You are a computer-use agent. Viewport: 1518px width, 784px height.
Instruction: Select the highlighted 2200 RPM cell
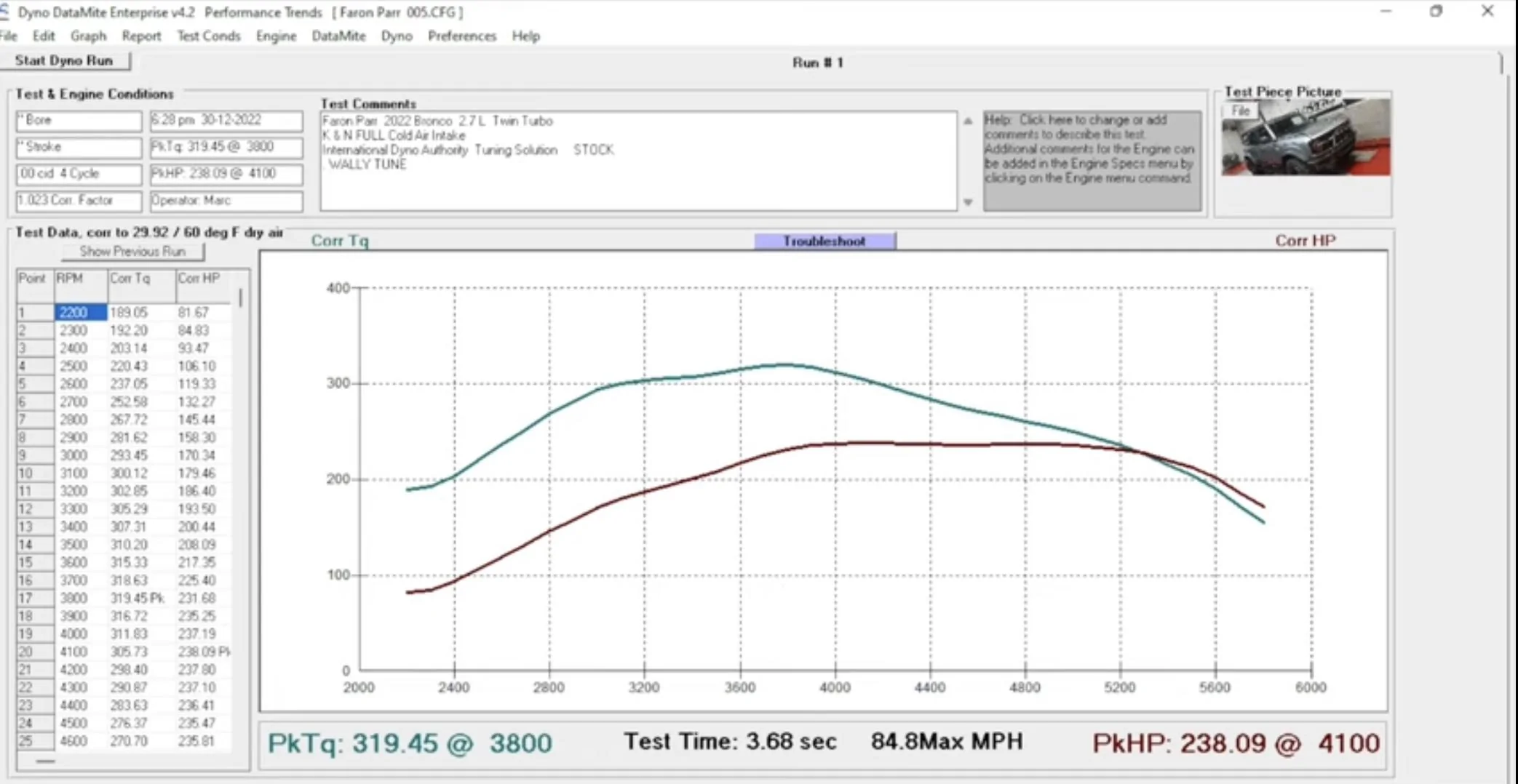(81, 313)
